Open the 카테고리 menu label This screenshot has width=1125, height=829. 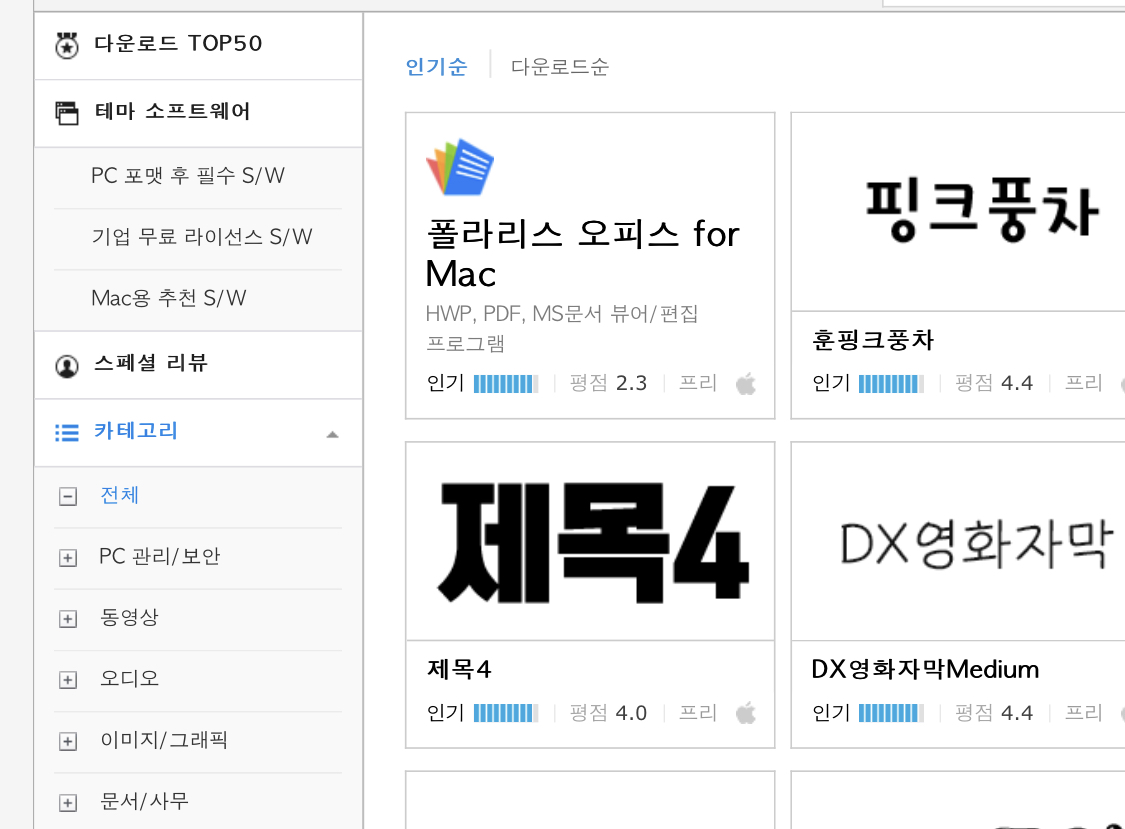(136, 431)
